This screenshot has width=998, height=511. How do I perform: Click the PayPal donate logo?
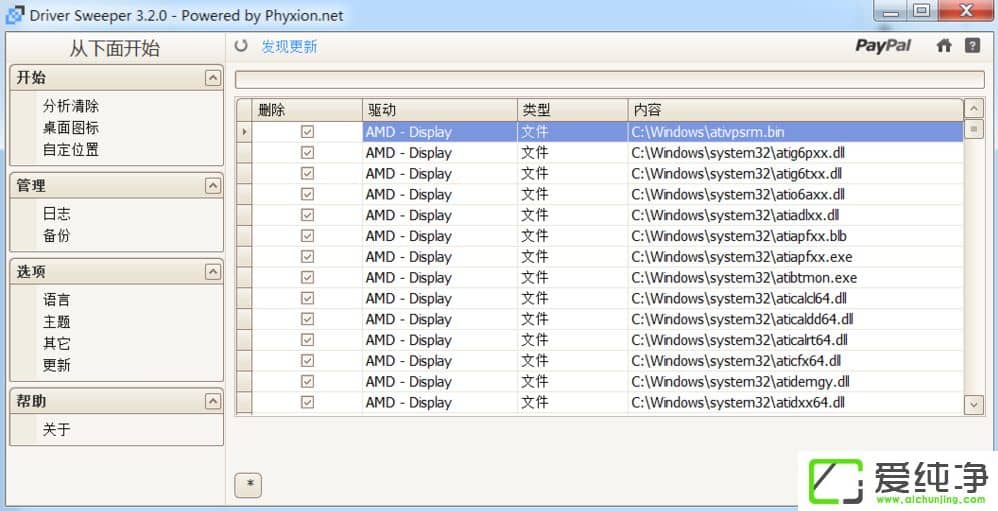click(883, 46)
